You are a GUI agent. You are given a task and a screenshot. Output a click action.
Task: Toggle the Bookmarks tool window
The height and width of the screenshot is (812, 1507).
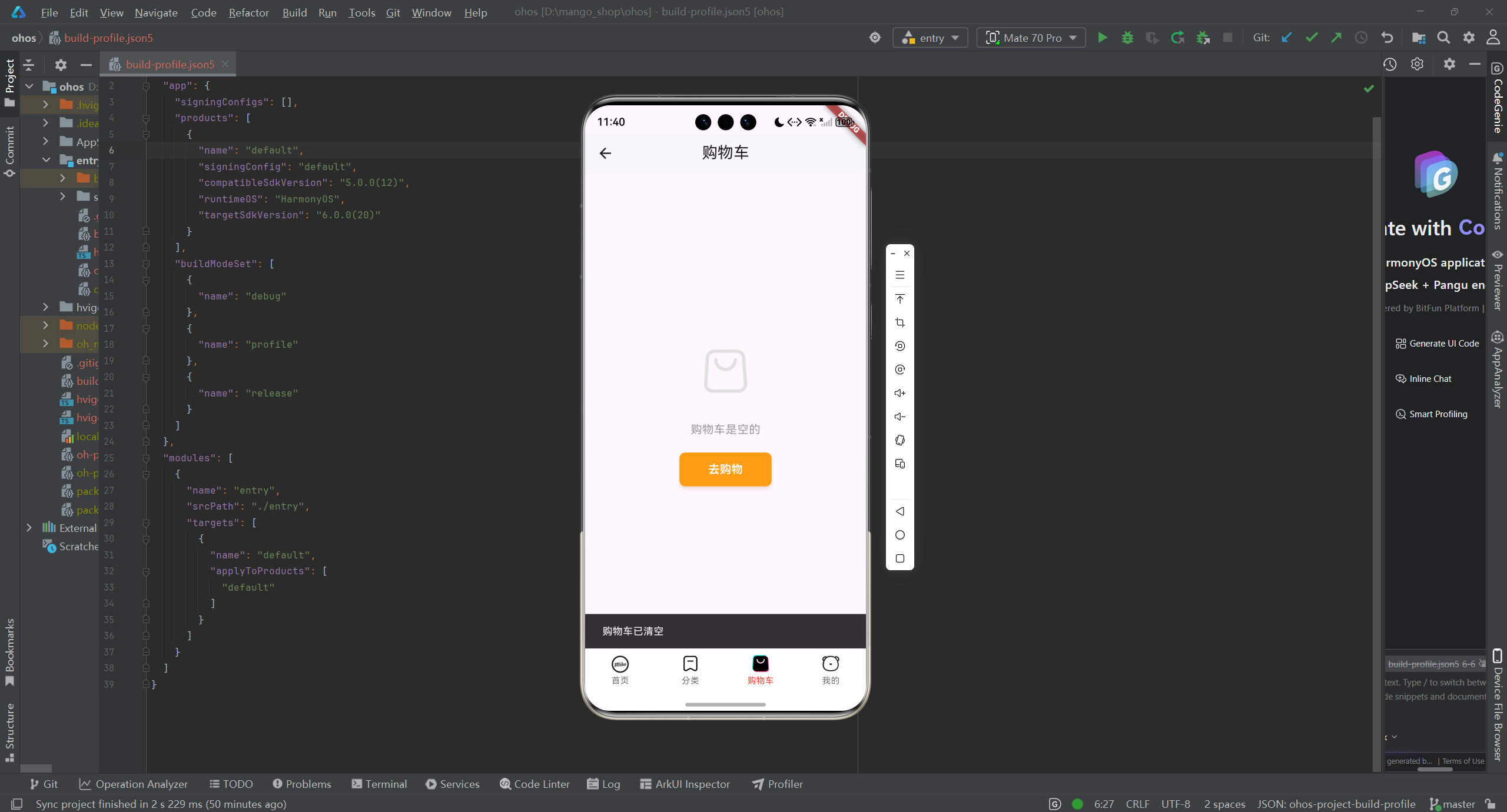(x=9, y=652)
